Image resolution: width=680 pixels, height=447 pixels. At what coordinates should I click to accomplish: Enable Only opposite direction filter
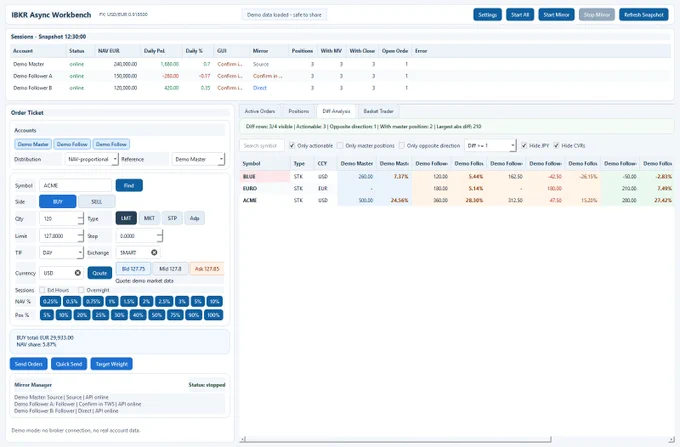[x=402, y=145]
